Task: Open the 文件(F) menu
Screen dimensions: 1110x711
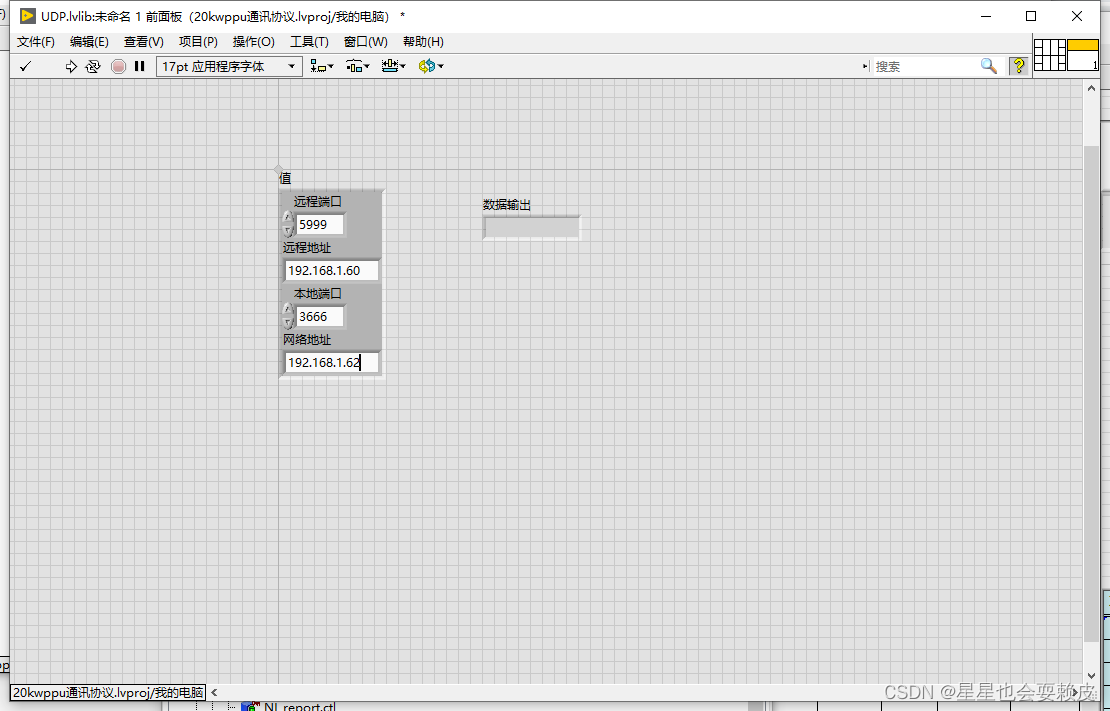Action: click(x=35, y=42)
